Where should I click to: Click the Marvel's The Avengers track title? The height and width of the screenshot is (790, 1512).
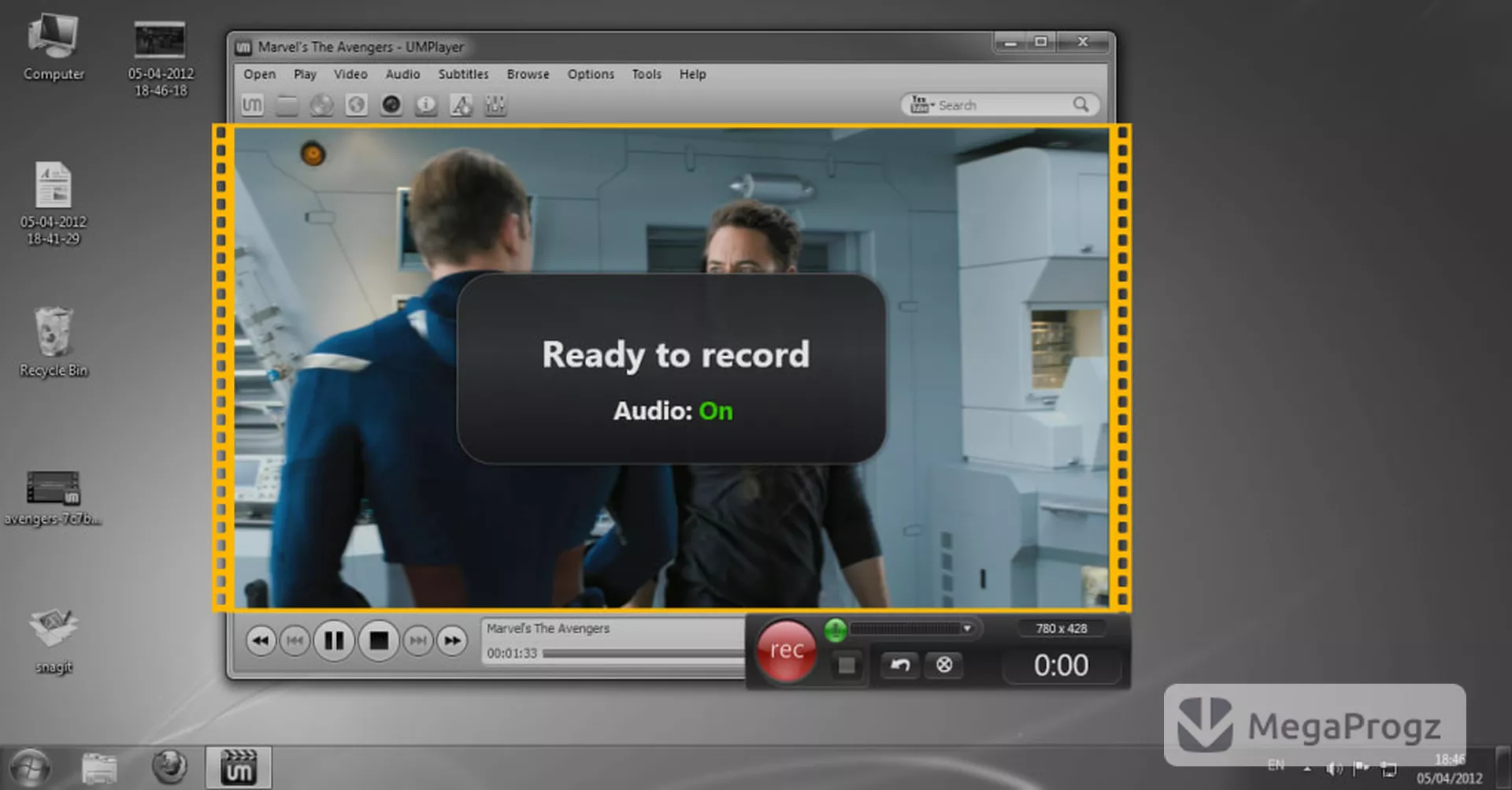coord(548,629)
